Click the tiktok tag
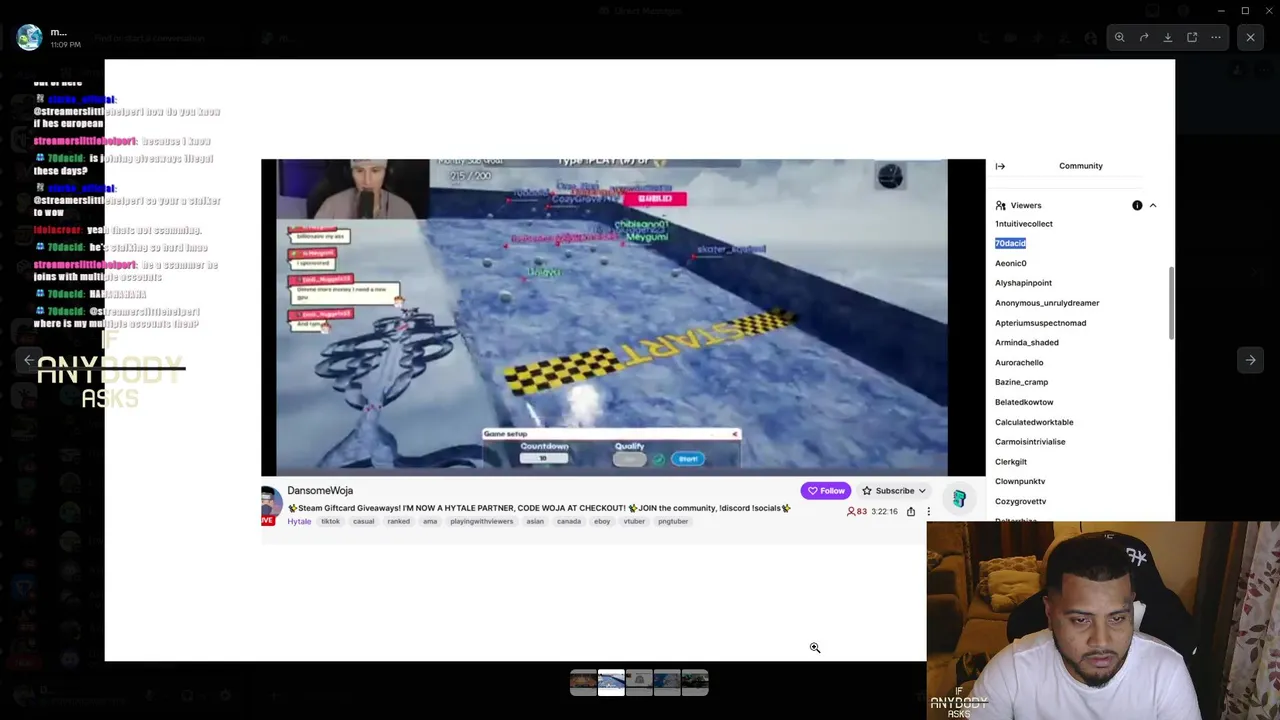The width and height of the screenshot is (1280, 720). coord(330,521)
